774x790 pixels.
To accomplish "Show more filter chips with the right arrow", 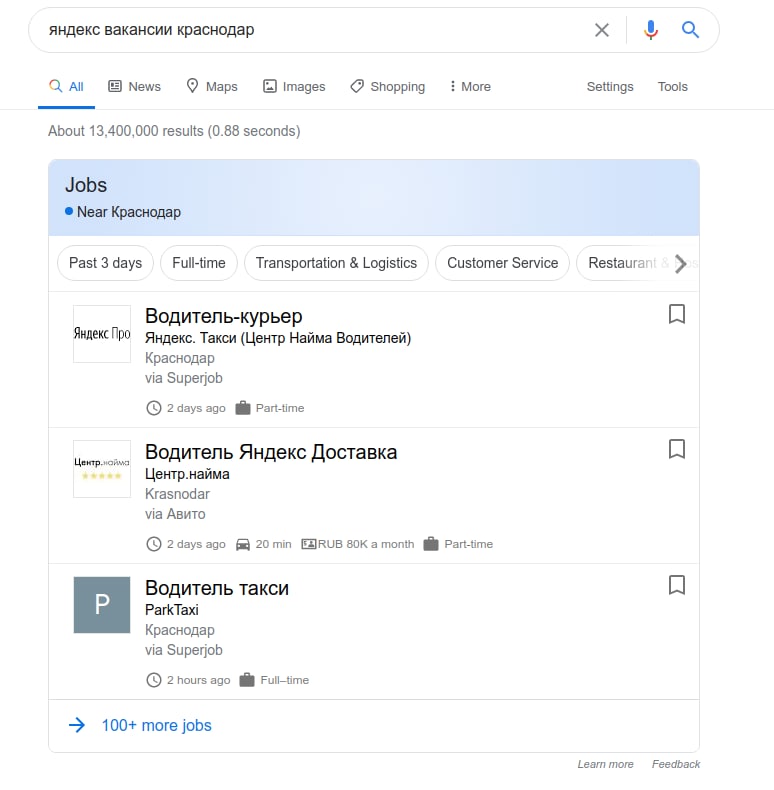I will click(x=681, y=263).
